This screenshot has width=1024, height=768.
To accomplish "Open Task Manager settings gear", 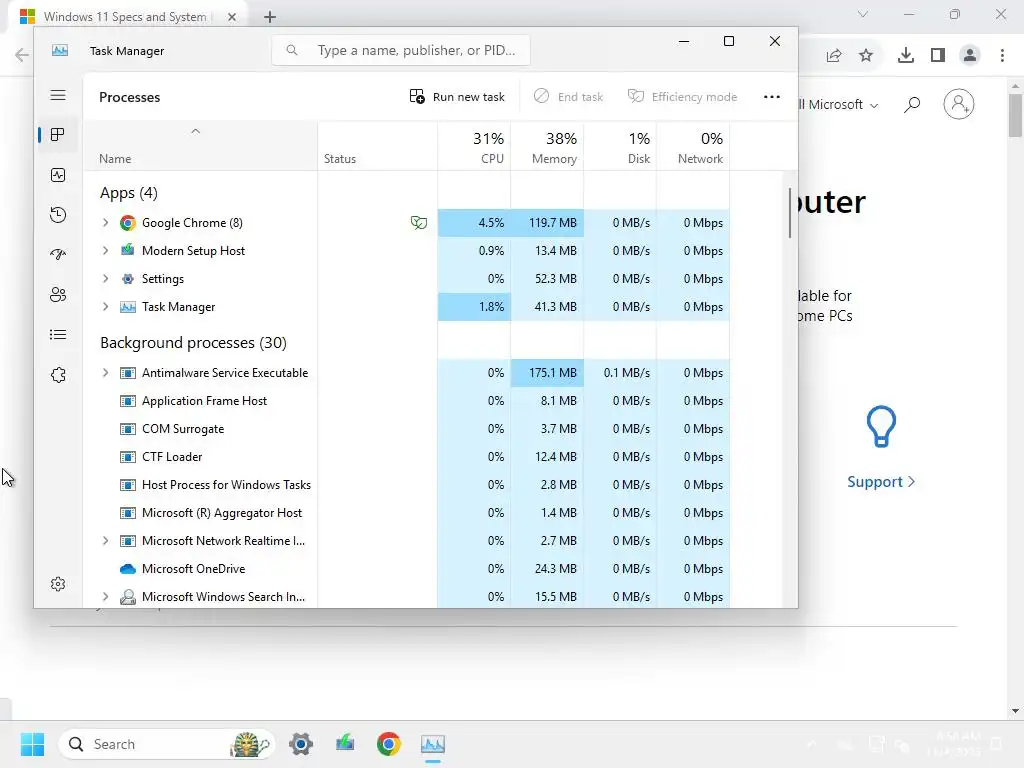I will click(x=58, y=584).
